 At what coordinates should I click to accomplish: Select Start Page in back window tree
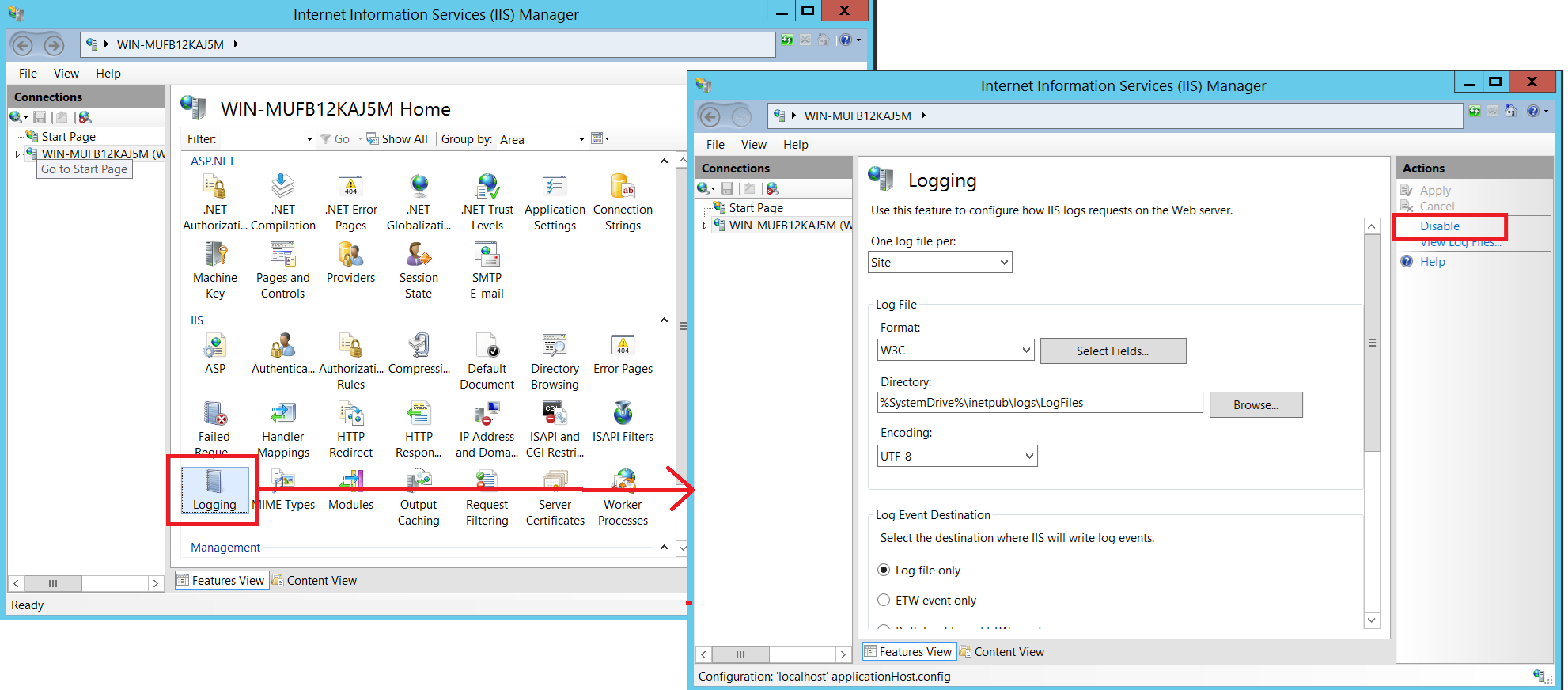[68, 136]
